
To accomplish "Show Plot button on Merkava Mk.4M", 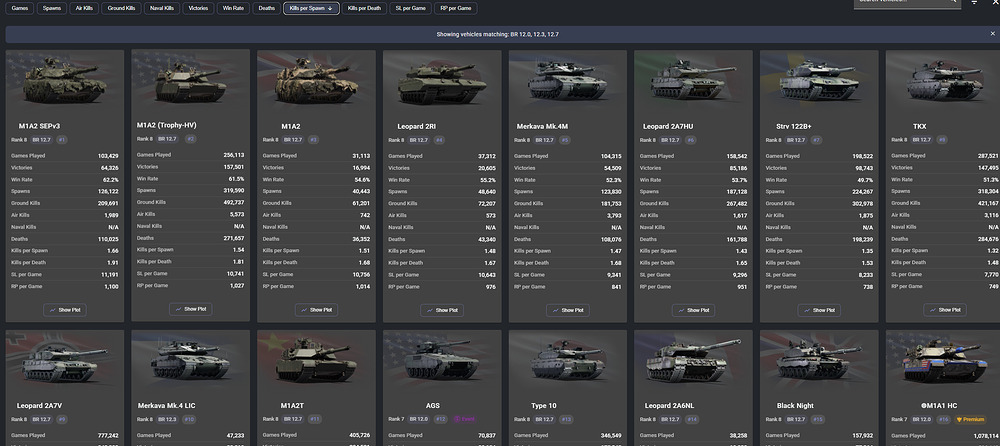I will click(568, 310).
